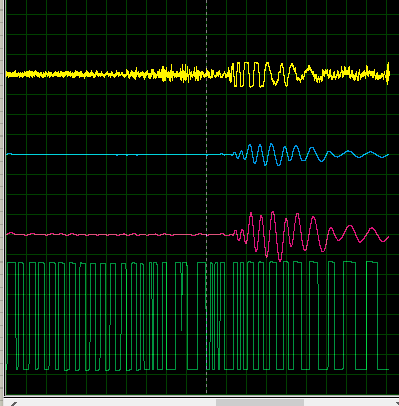Click the scrollbar track left of the thumb
399x406 pixels.
click(118, 403)
